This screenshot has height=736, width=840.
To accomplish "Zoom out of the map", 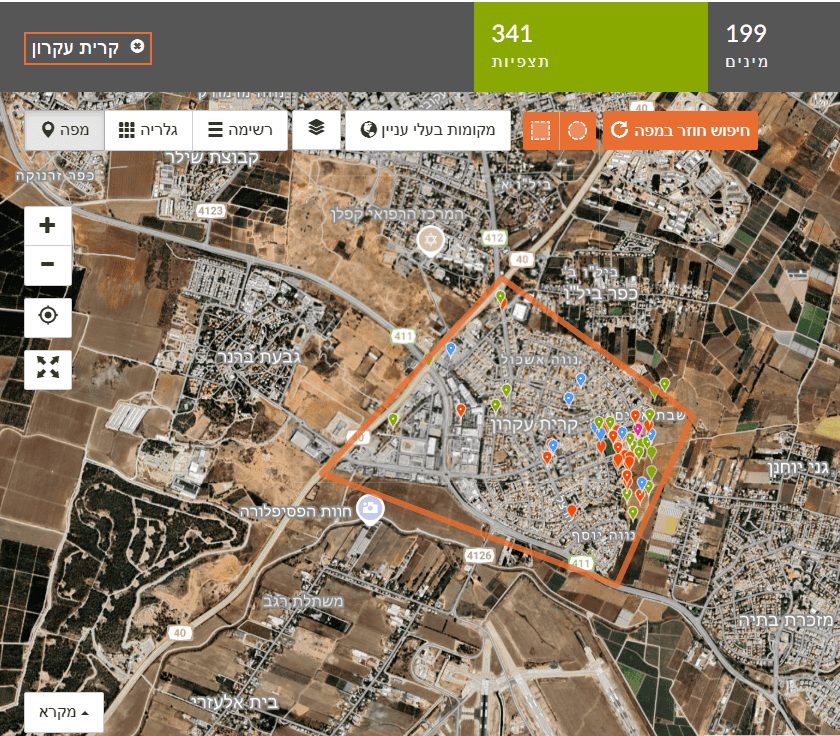I will tap(47, 265).
